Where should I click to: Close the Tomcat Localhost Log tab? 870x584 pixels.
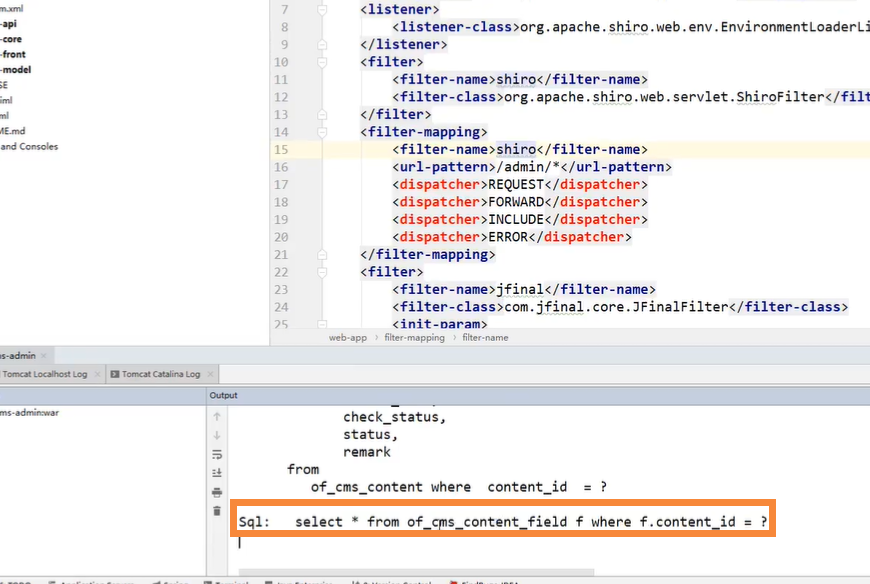98,374
